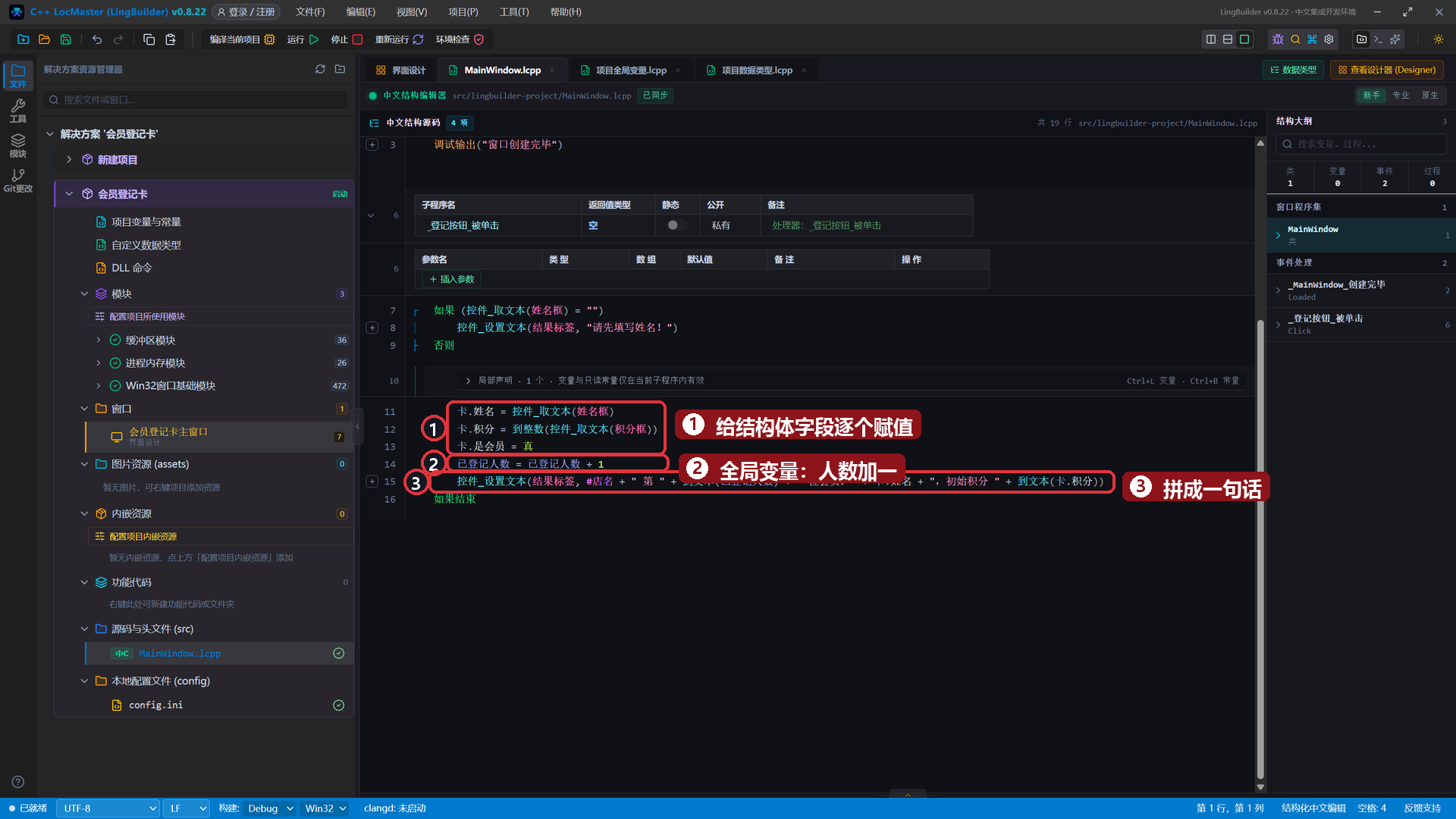Image resolution: width=1456 pixels, height=819 pixels.
Task: Open the Git更改 sidebar panel
Action: 18,180
